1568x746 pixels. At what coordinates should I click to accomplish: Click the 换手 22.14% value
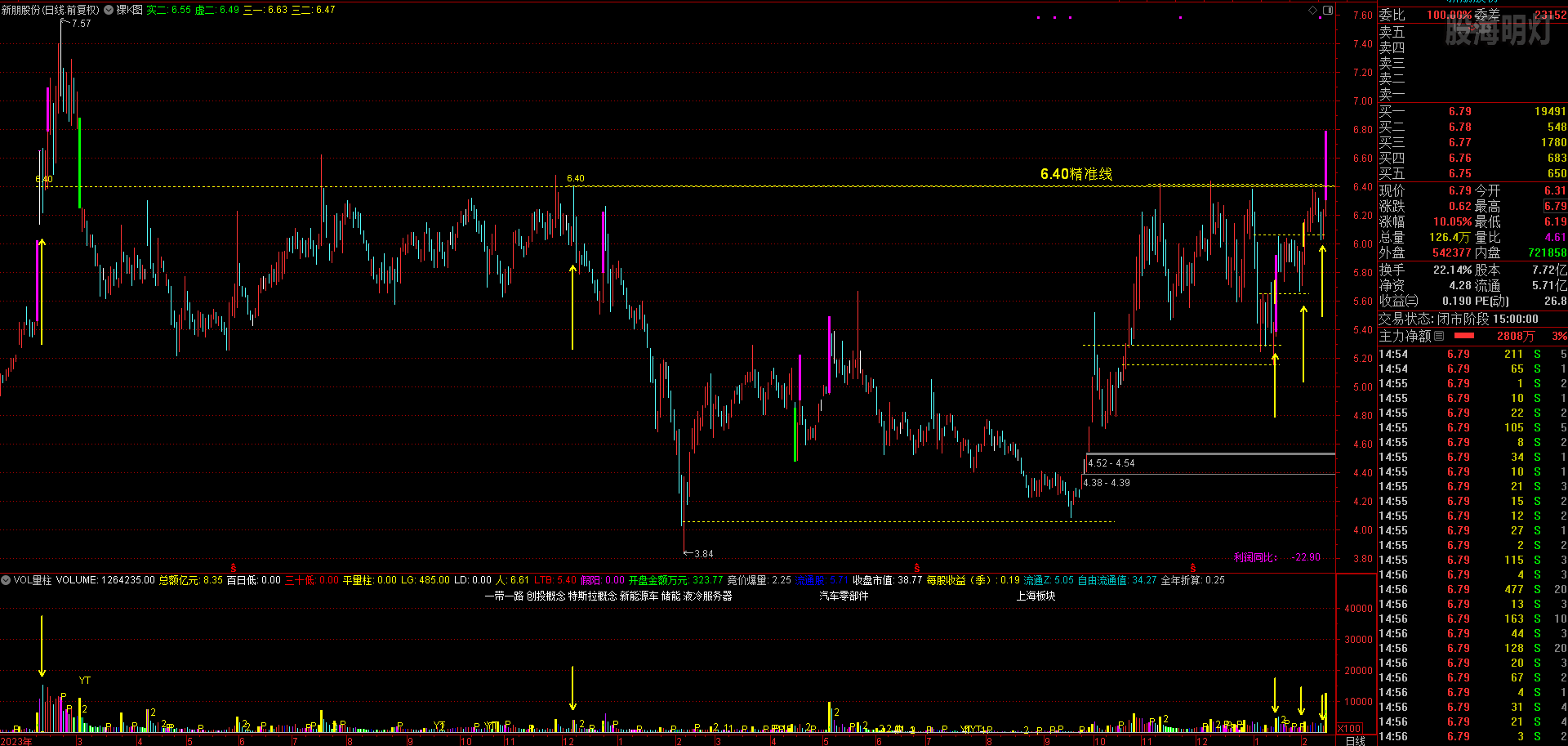click(x=1452, y=270)
